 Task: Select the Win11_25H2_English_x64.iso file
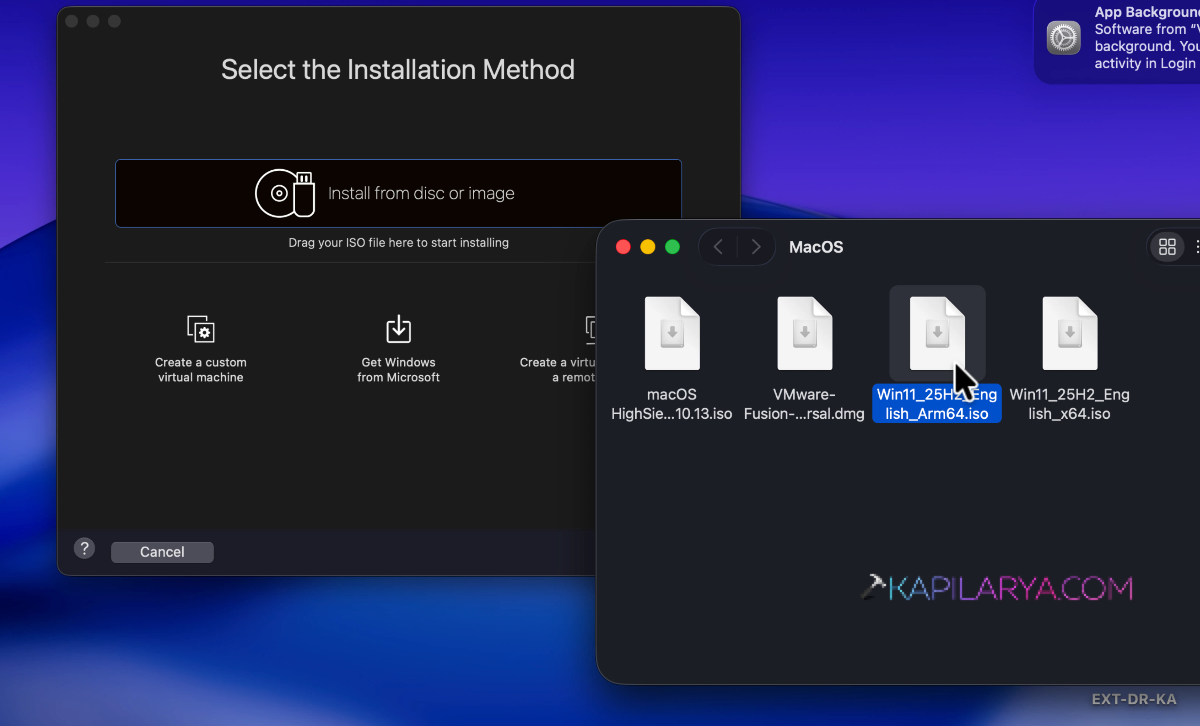coord(1070,333)
